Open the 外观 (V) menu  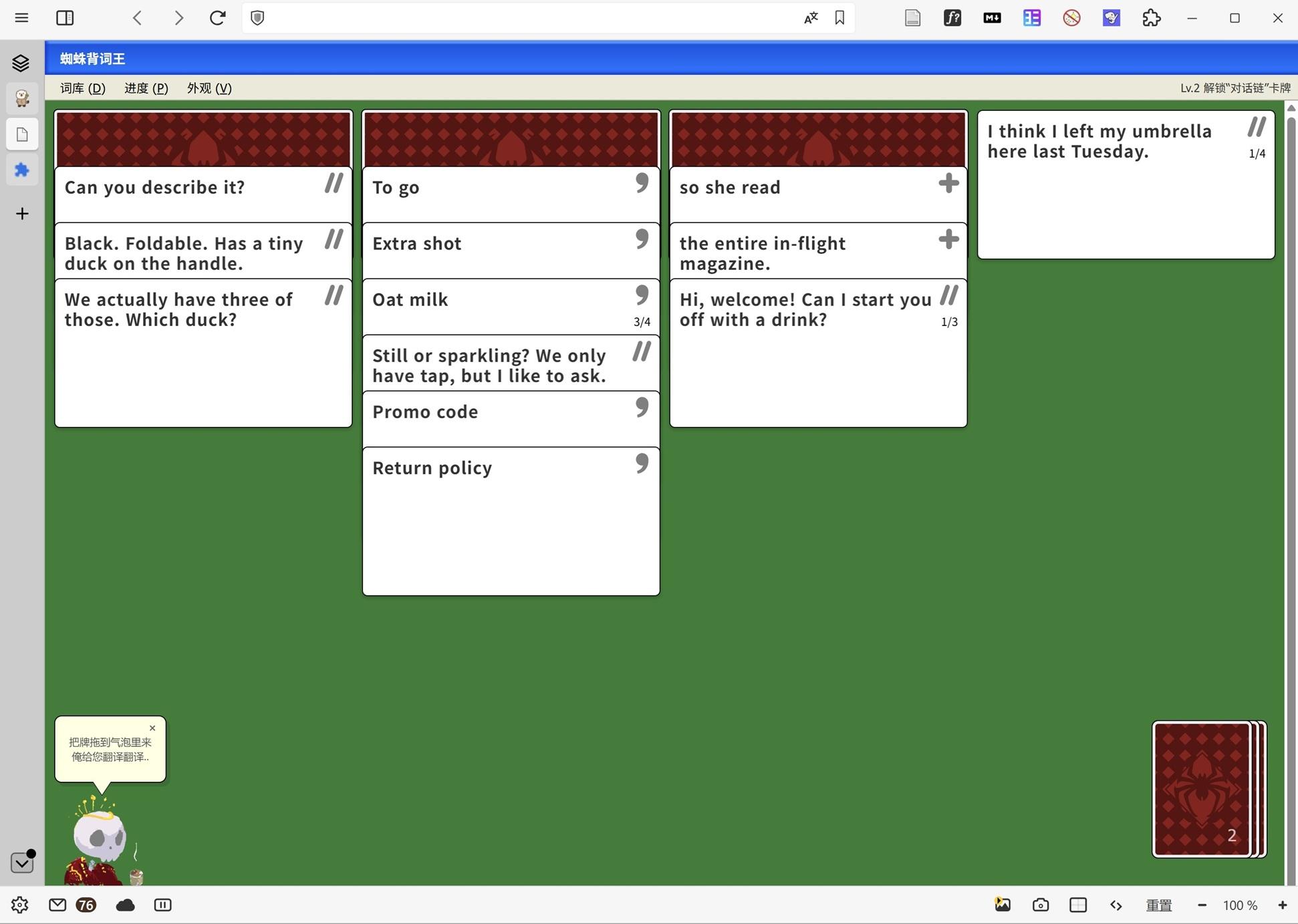209,88
